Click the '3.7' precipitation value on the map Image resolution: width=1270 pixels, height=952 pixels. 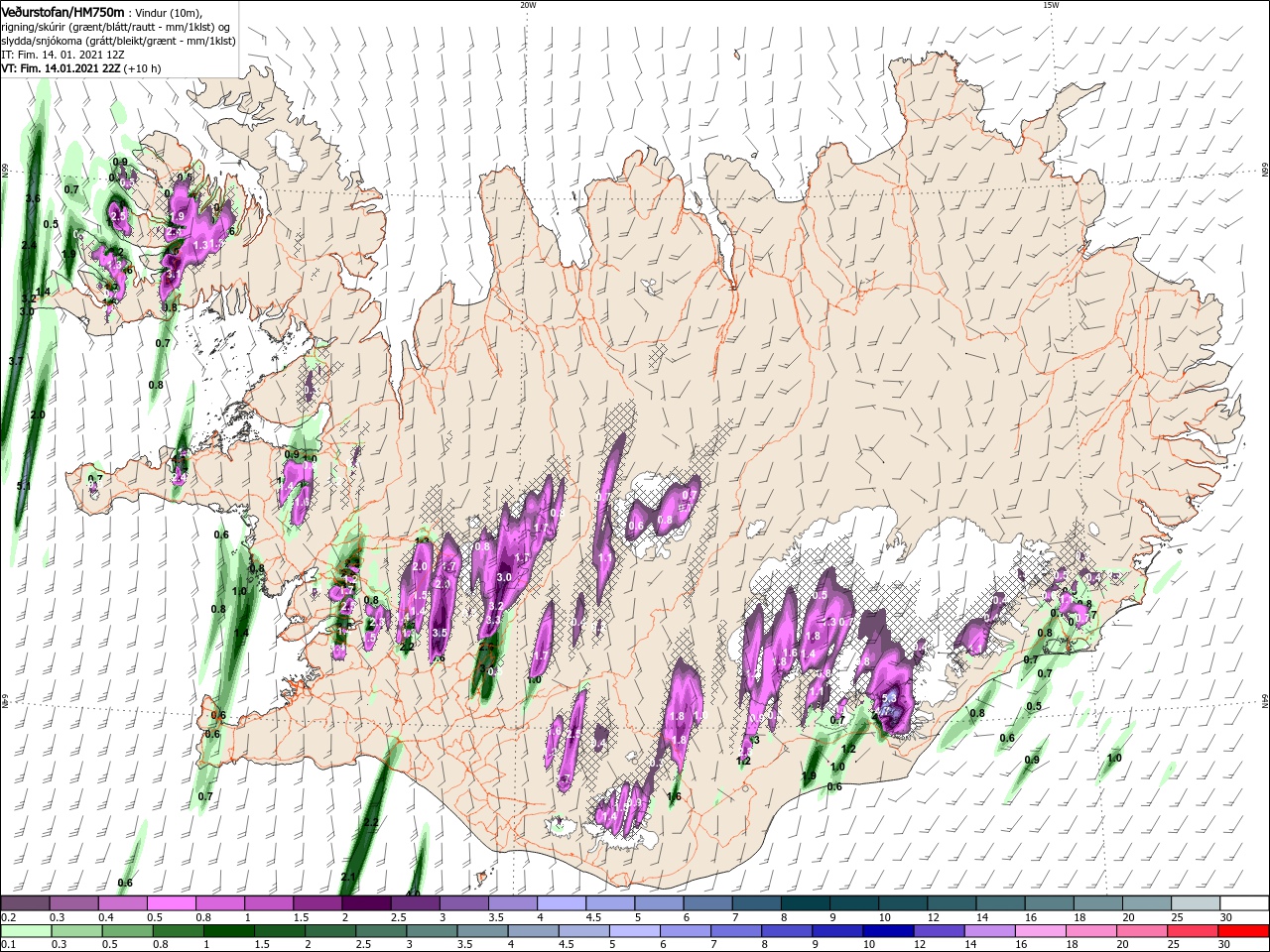pos(16,361)
